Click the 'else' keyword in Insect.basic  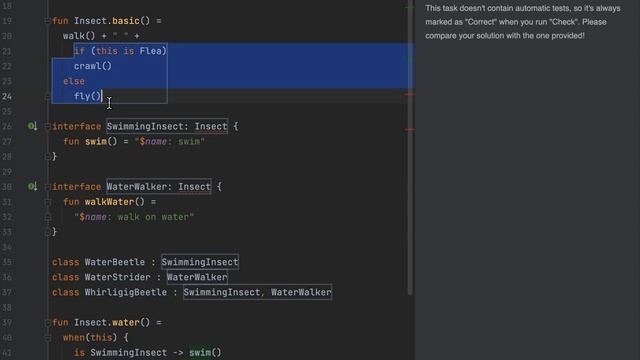74,81
